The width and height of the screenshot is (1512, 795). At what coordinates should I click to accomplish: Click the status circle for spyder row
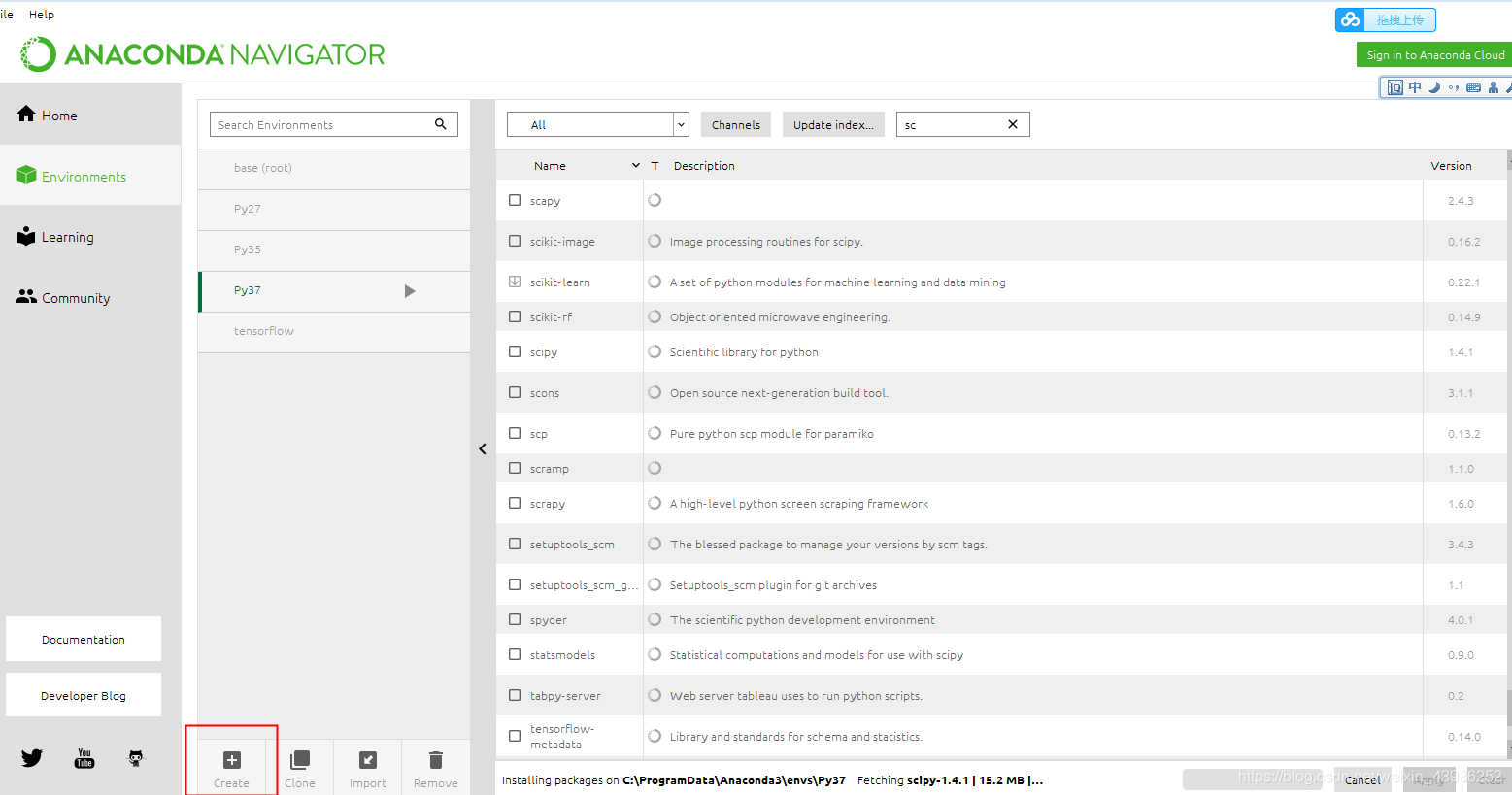point(655,619)
